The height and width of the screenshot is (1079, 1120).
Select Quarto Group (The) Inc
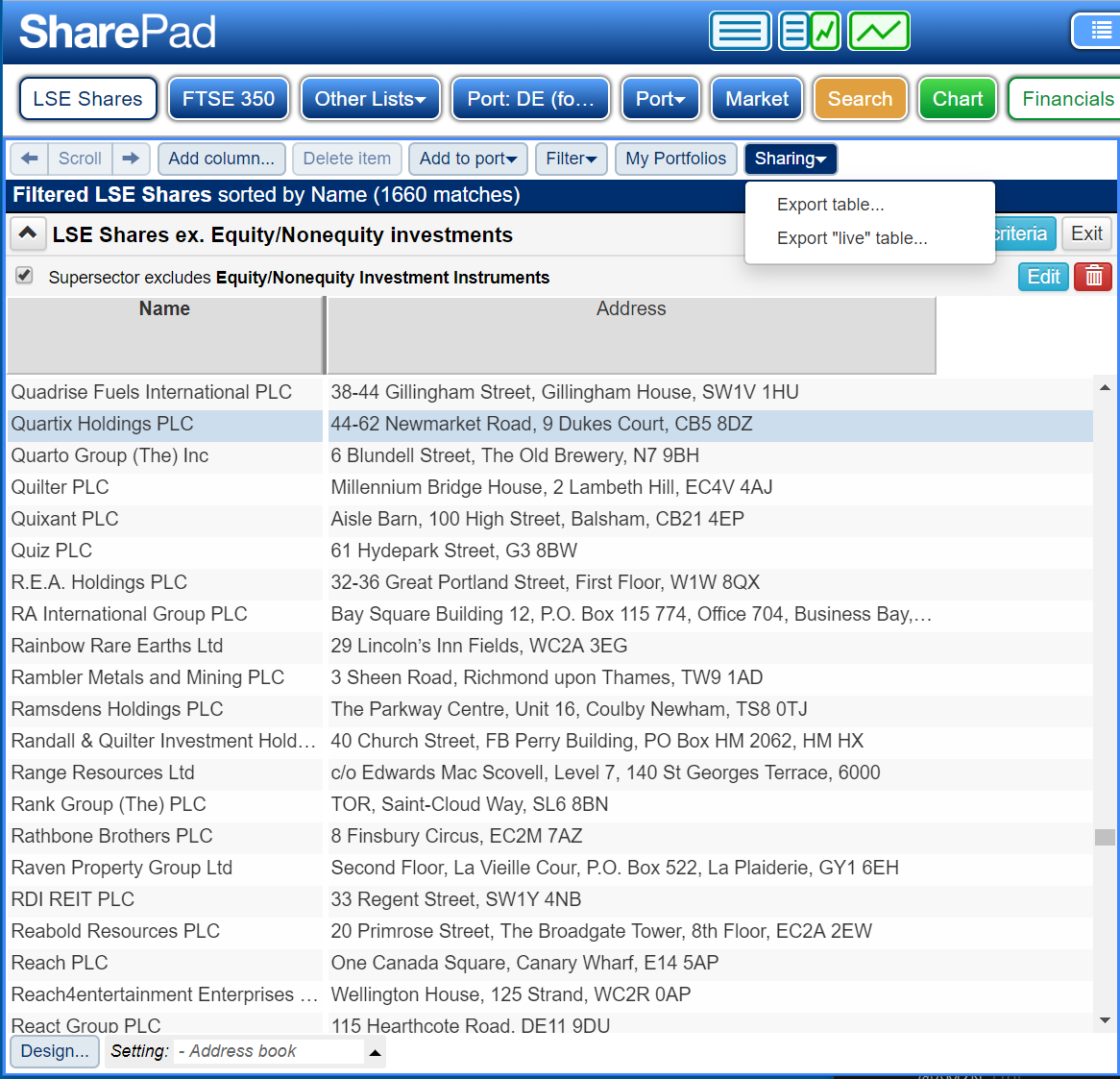point(550,455)
